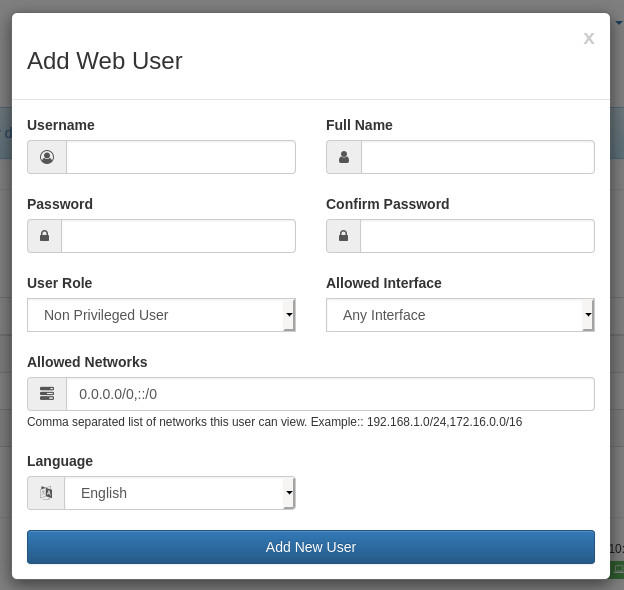Screen dimensions: 624x590
Task: Click the lock icon beside Password
Action: coord(44,236)
